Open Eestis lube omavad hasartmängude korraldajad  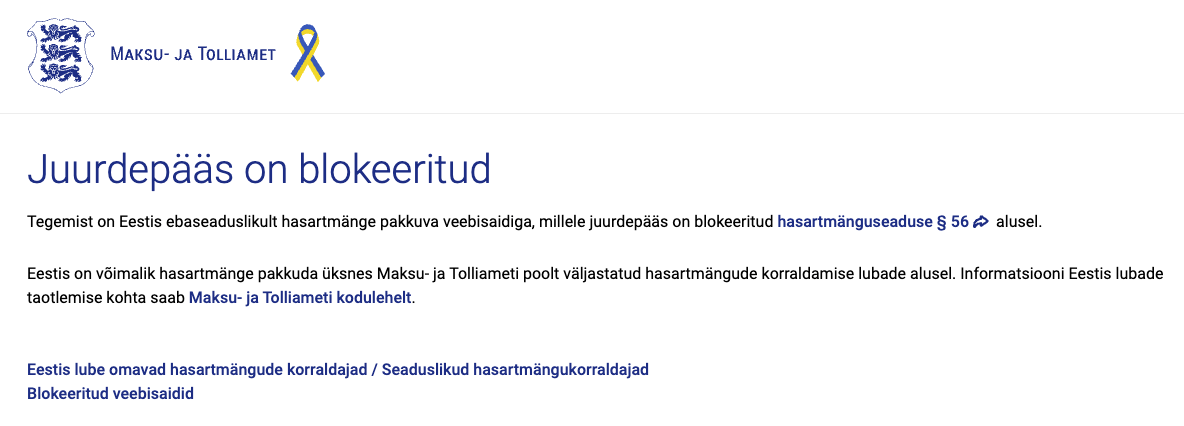pyautogui.click(x=196, y=370)
